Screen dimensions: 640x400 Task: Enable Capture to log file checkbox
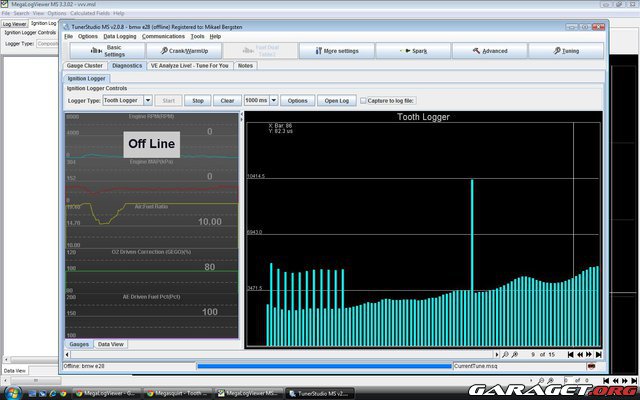pyautogui.click(x=362, y=101)
